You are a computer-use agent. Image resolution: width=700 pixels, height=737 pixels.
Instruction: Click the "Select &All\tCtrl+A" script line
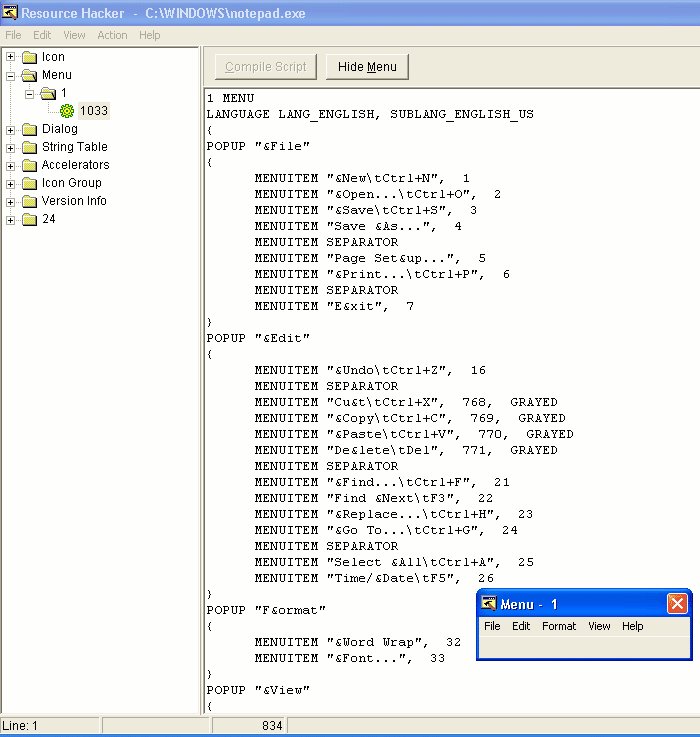[x=394, y=562]
